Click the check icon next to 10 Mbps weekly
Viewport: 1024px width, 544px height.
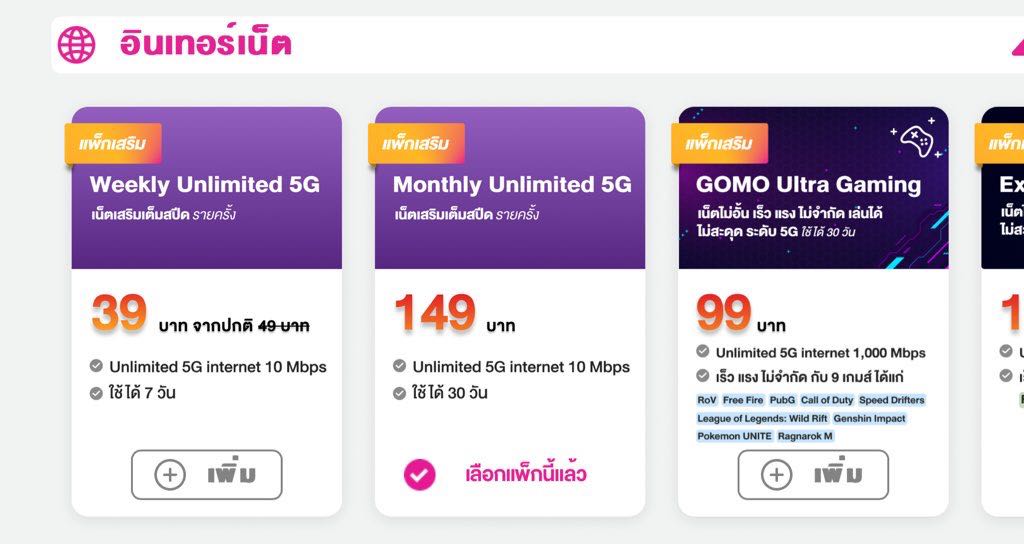(96, 366)
